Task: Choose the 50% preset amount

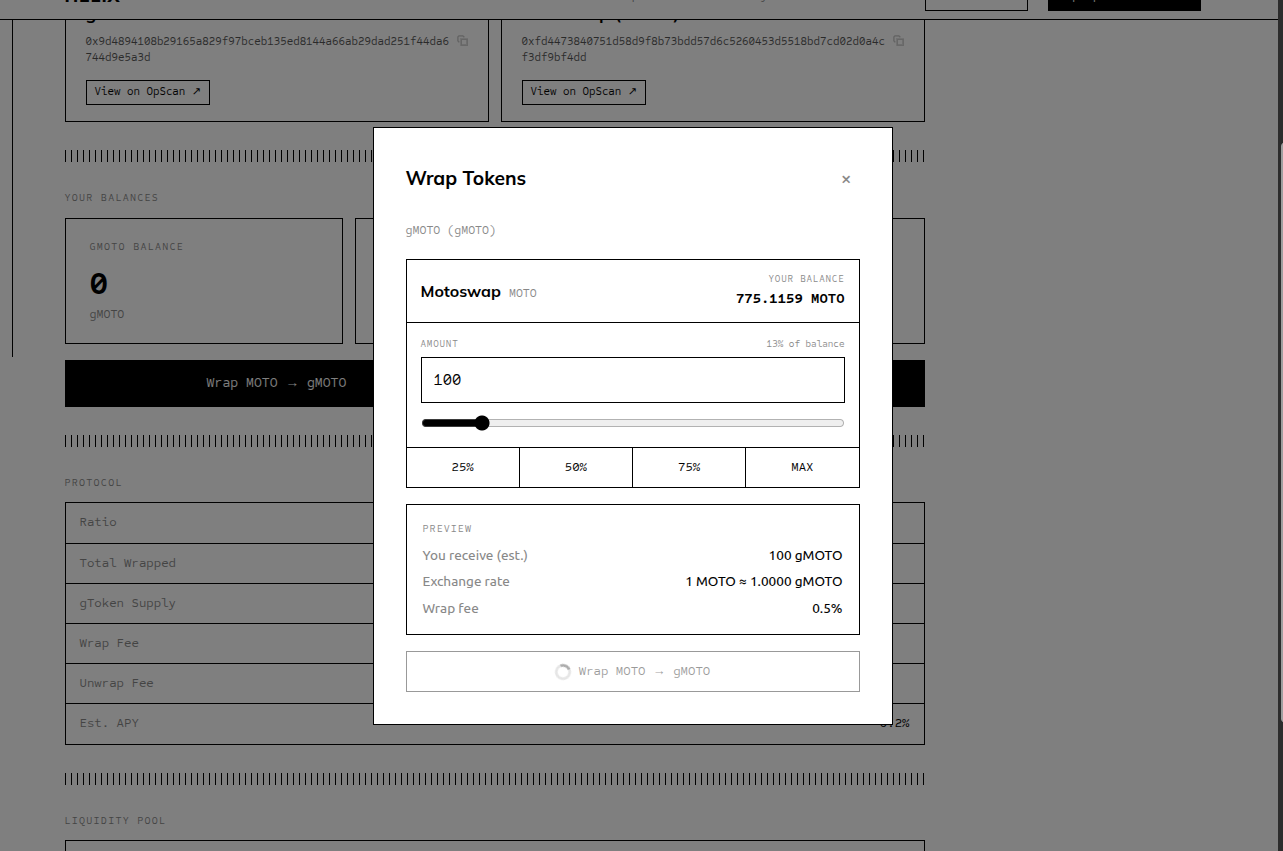Action: pyautogui.click(x=576, y=467)
